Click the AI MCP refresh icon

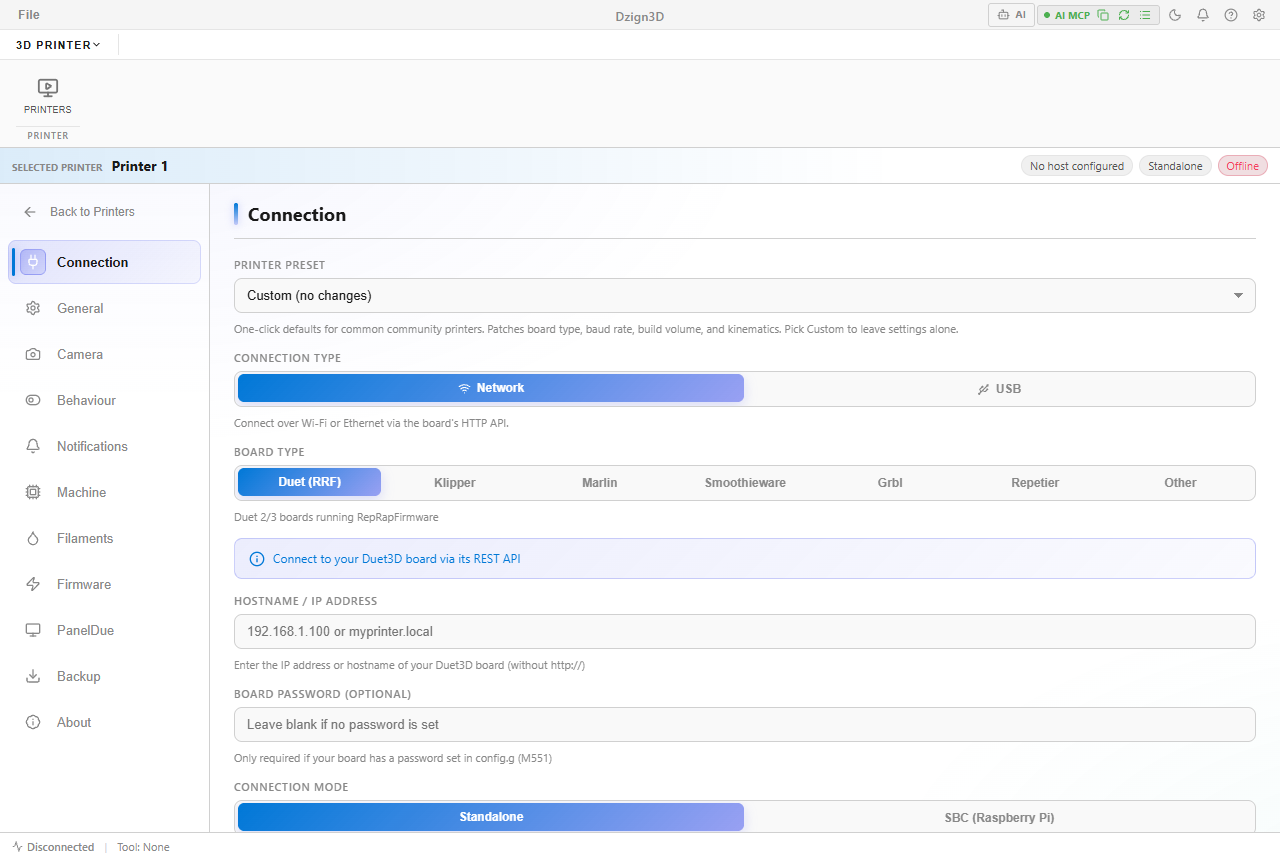point(1124,15)
